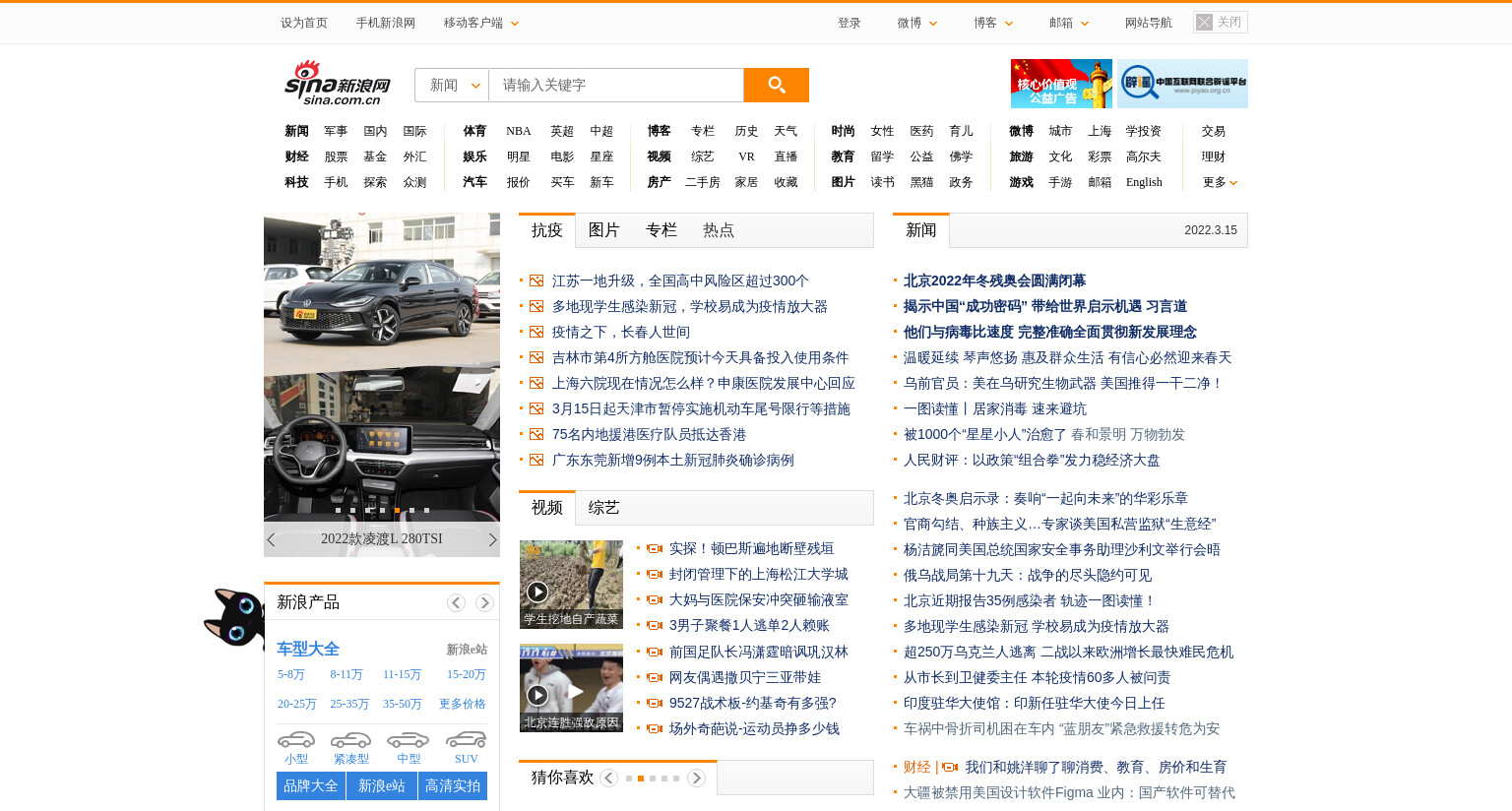Viewport: 1512px width, 811px height.
Task: Click right arrow in 新浪产品 panel
Action: click(x=484, y=602)
